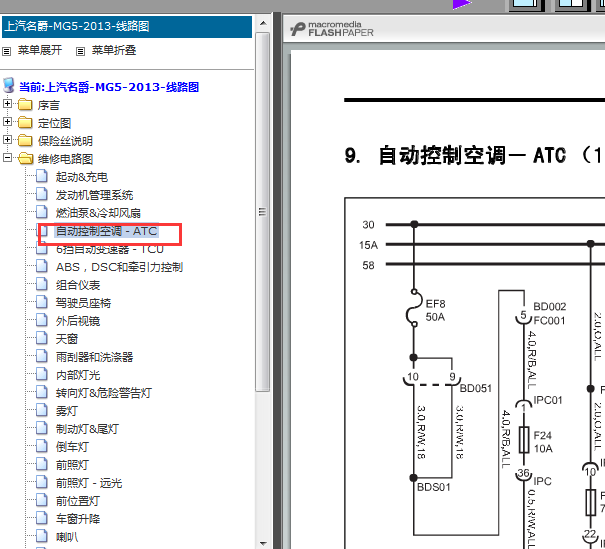
Task: Open the 当前:上汽名爵-MG5-2013-线路图 link
Action: (109, 87)
